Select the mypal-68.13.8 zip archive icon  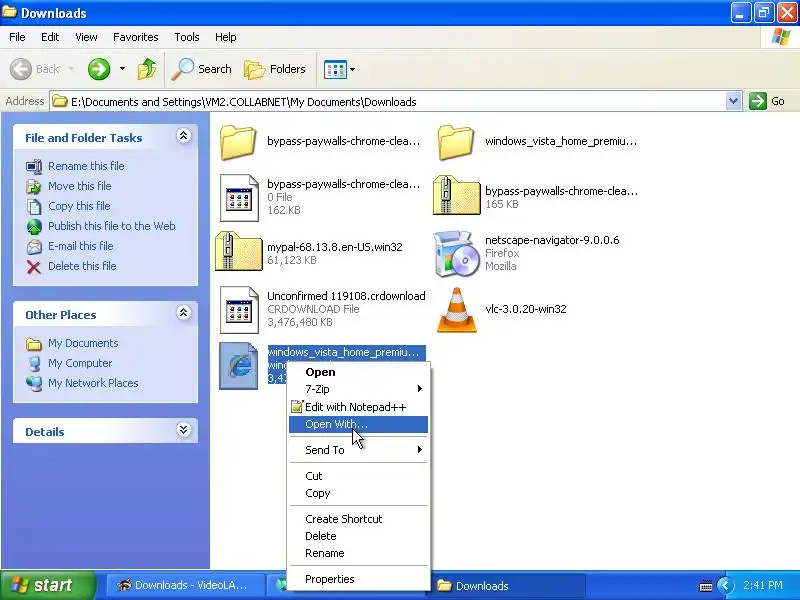click(238, 251)
